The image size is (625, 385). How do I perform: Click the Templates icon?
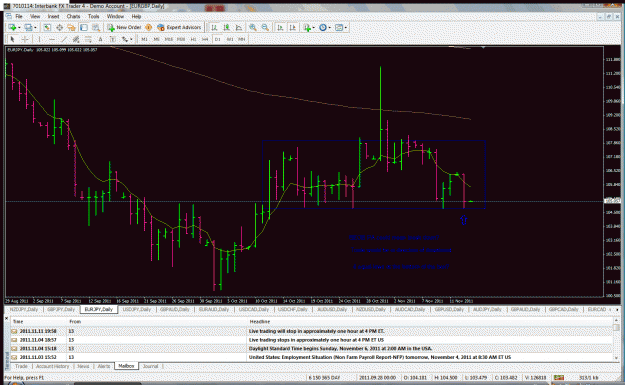click(339, 27)
